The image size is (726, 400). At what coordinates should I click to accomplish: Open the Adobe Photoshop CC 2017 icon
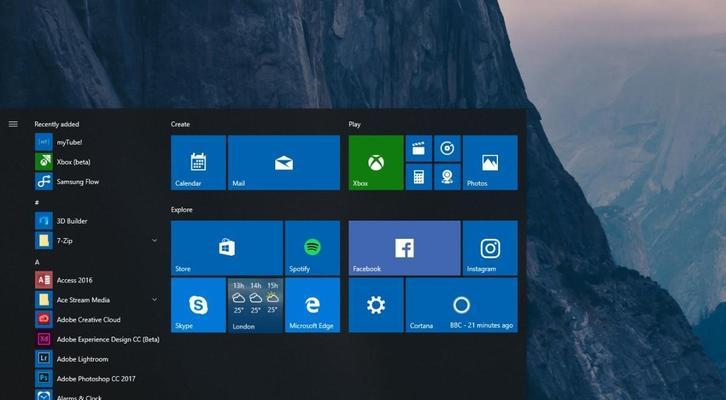tap(44, 378)
